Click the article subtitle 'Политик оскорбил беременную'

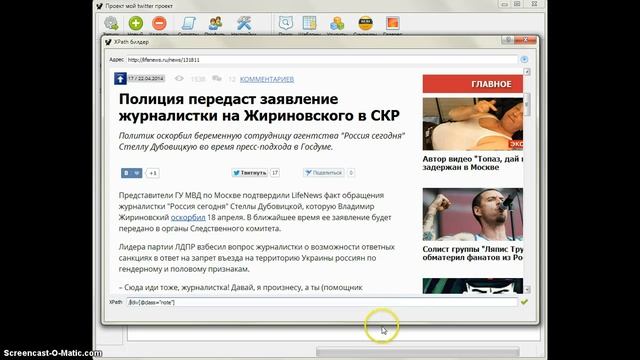(x=262, y=141)
